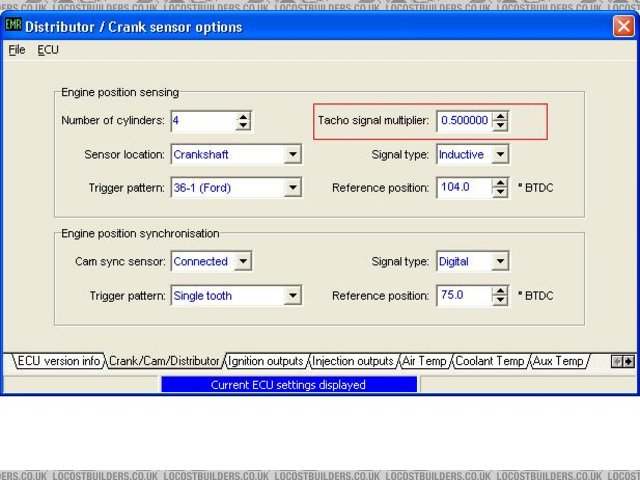Open the 36-1 (Ford) trigger pattern dropdown
The height and width of the screenshot is (480, 640).
(292, 187)
